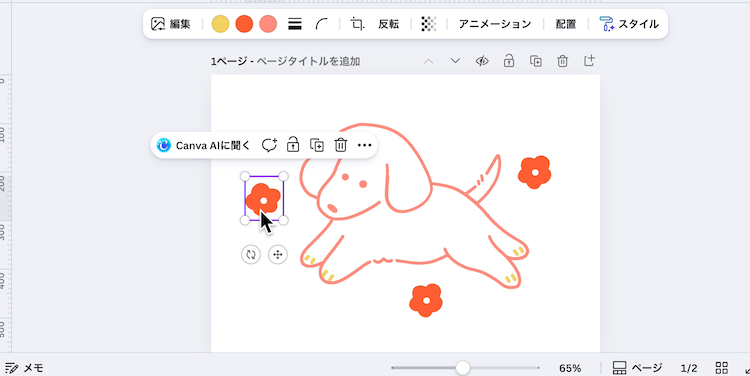
Task: Open the メモ notes panel
Action: tap(24, 368)
